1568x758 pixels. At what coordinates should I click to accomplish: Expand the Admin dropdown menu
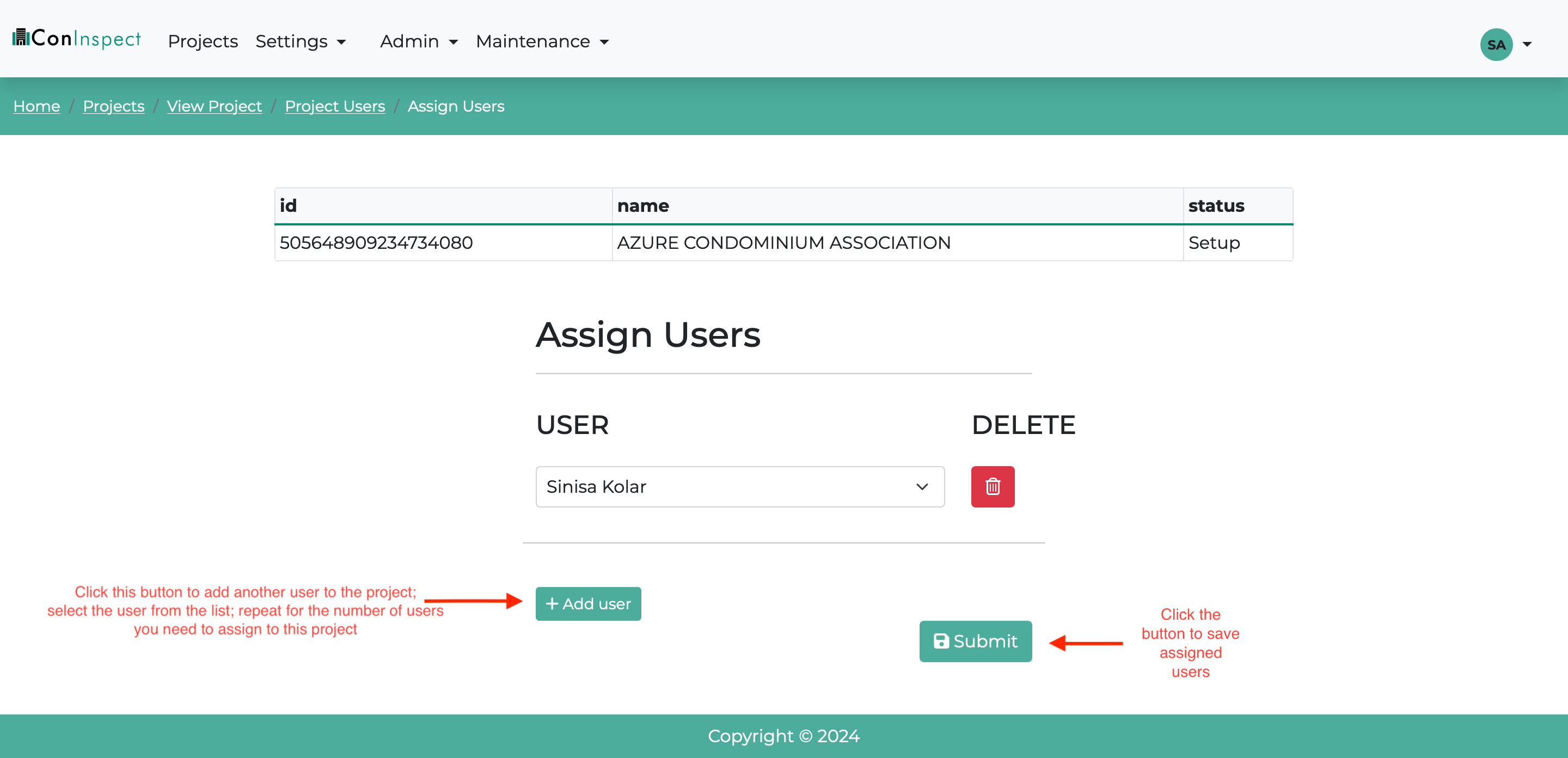pyautogui.click(x=419, y=41)
